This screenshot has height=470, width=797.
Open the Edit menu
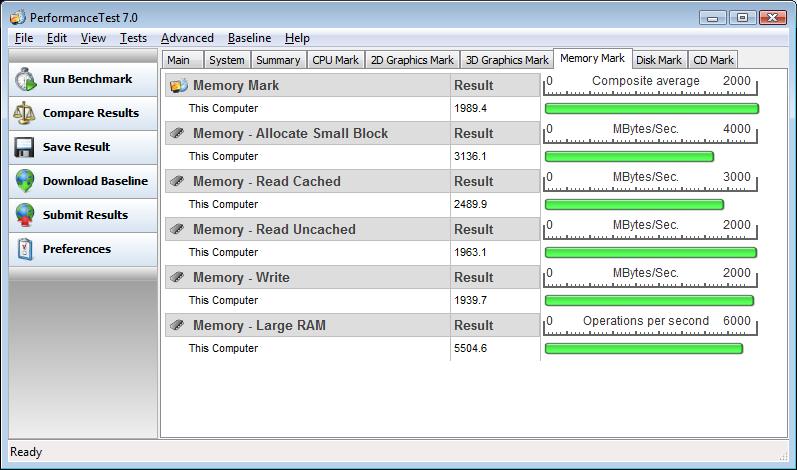[56, 38]
